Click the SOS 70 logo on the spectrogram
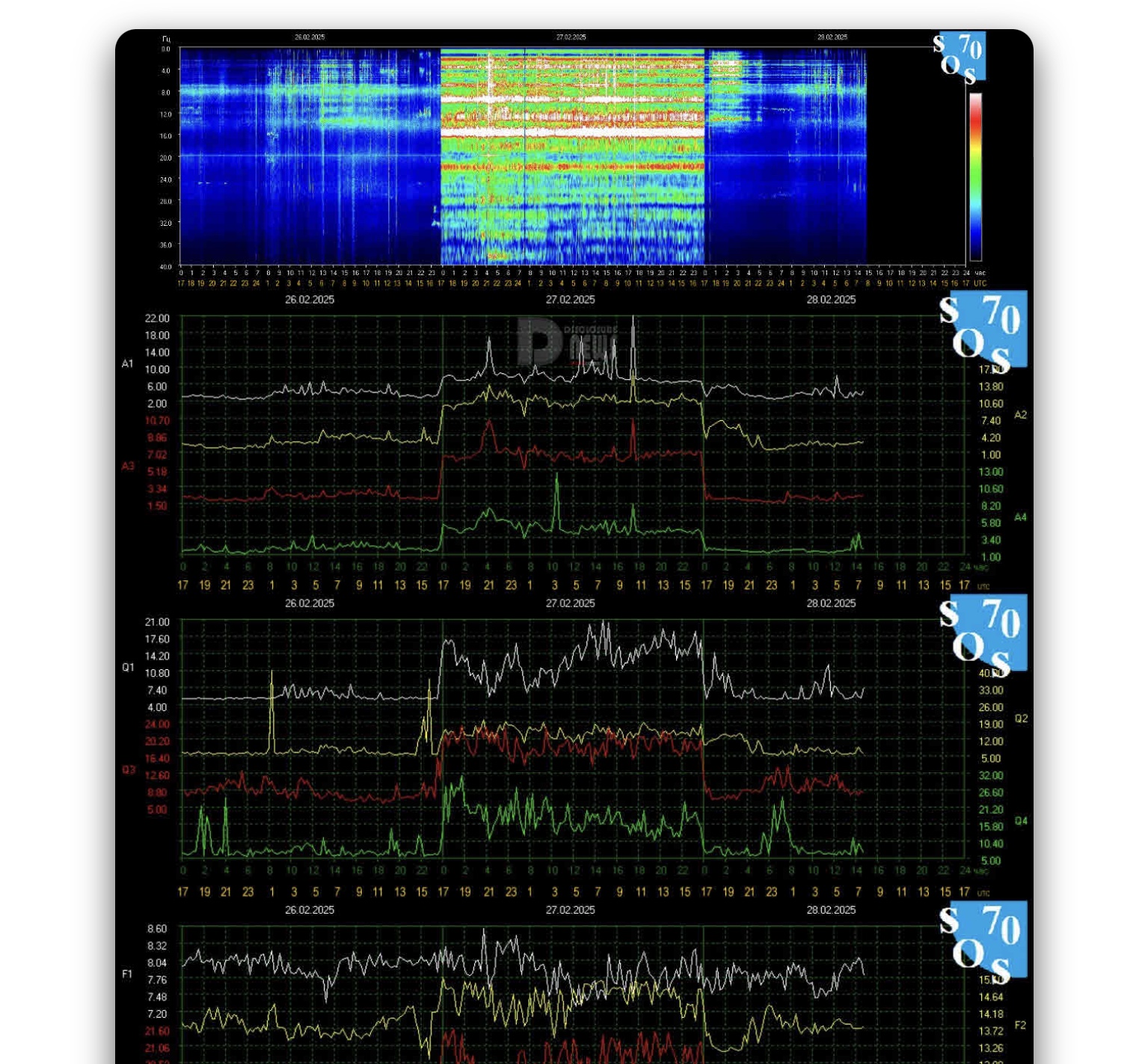 pyautogui.click(x=960, y=57)
